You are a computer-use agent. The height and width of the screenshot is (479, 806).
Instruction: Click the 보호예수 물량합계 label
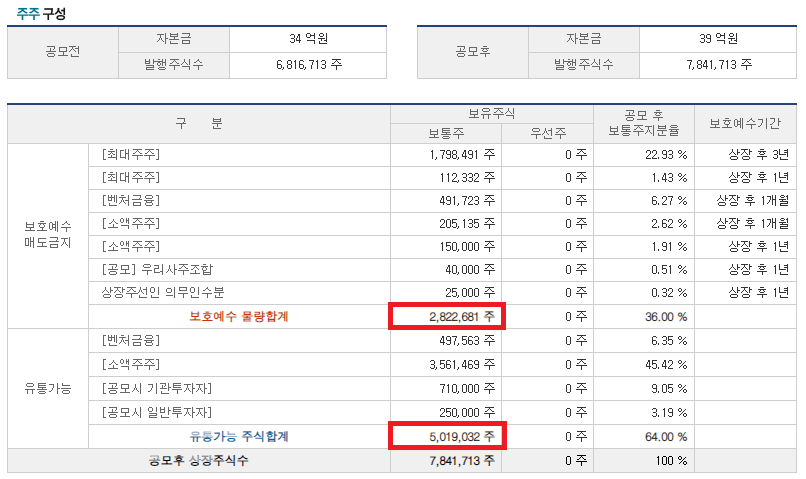[239, 317]
